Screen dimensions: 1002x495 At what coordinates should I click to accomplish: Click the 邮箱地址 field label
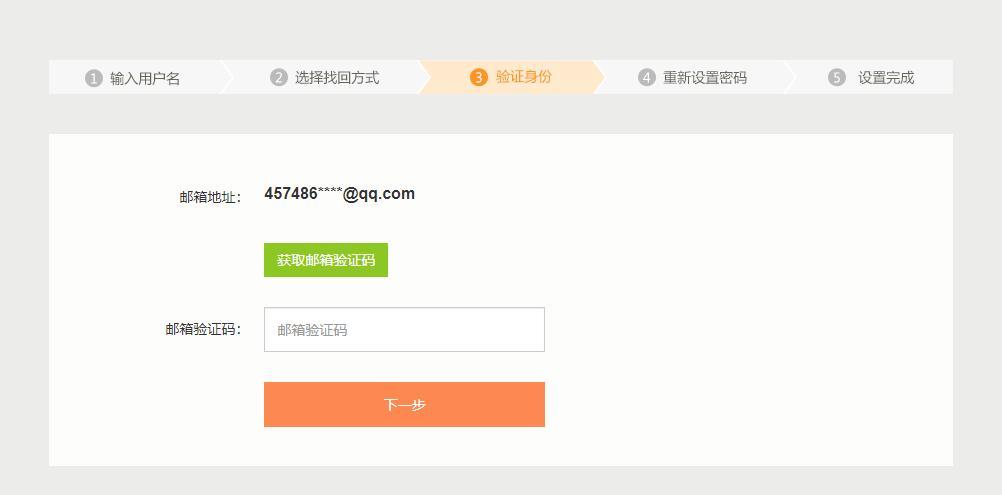pyautogui.click(x=210, y=197)
